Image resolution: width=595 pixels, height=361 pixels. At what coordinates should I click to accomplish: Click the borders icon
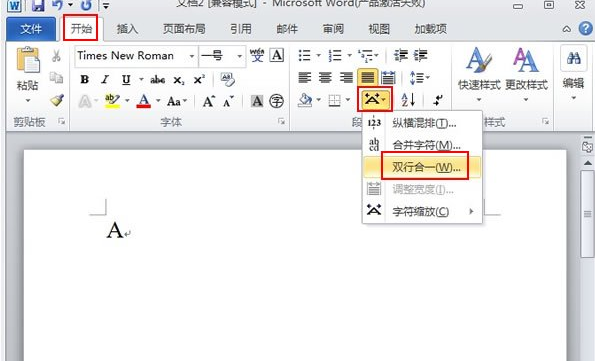tap(334, 101)
